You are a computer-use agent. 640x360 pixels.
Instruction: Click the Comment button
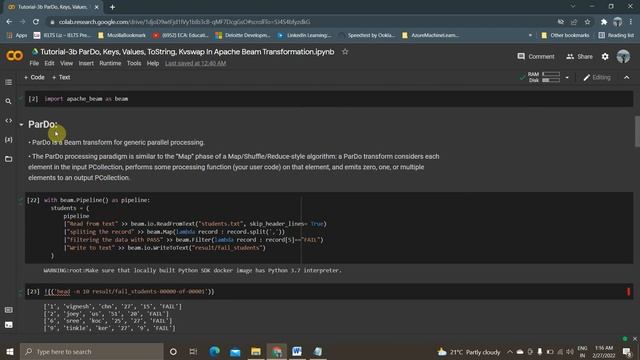coord(536,56)
